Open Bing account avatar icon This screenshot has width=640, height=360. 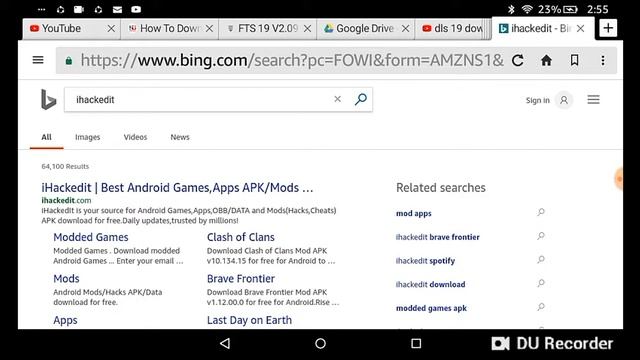tap(564, 100)
